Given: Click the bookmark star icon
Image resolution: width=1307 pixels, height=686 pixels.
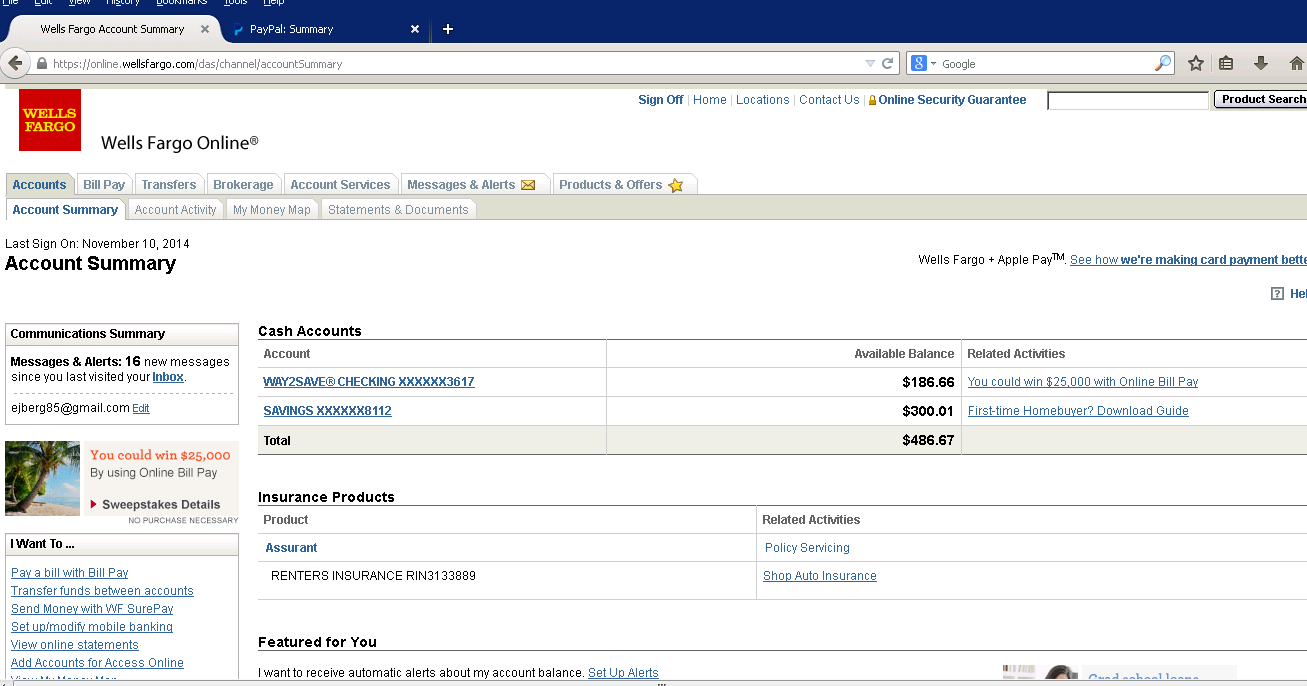Looking at the screenshot, I should [1196, 63].
